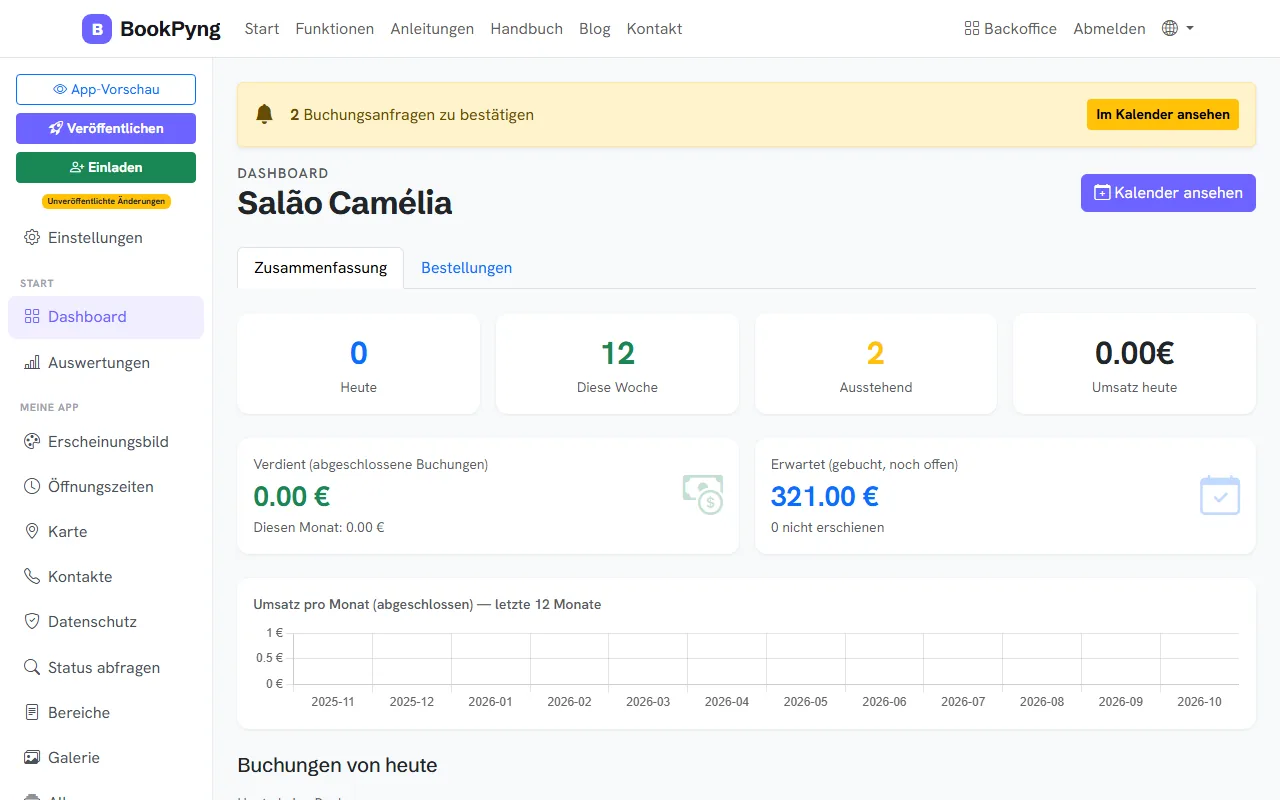The width and height of the screenshot is (1280, 800).
Task: Open the language globe dropdown
Action: tap(1178, 29)
